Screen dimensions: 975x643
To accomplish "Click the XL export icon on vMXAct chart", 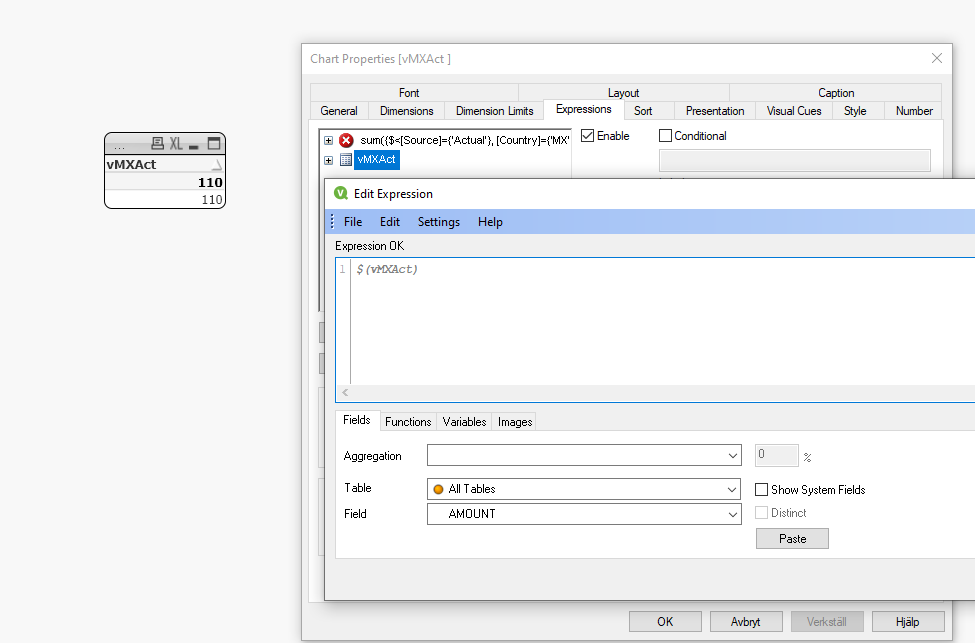I will click(176, 144).
